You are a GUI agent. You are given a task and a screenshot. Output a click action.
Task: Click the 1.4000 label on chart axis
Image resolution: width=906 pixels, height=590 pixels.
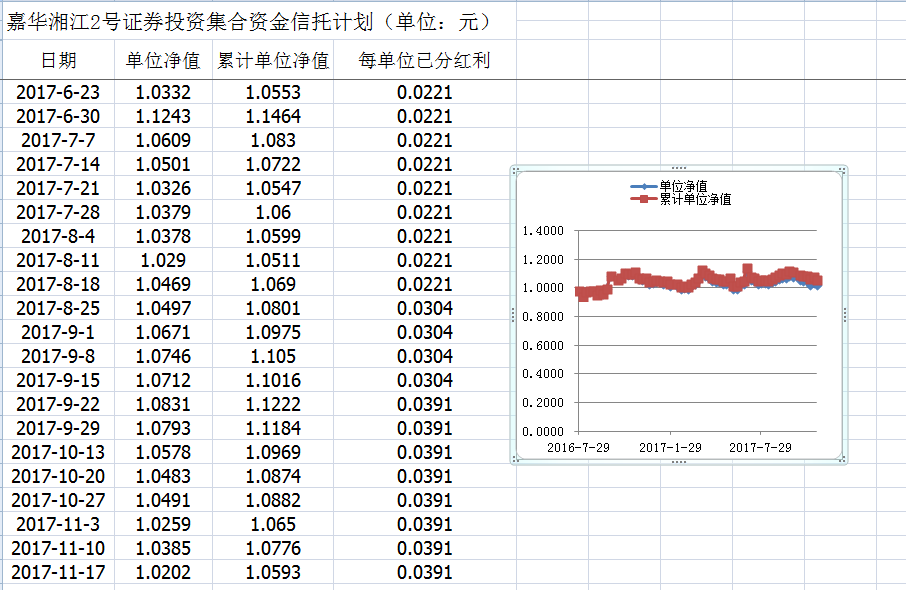coord(544,231)
